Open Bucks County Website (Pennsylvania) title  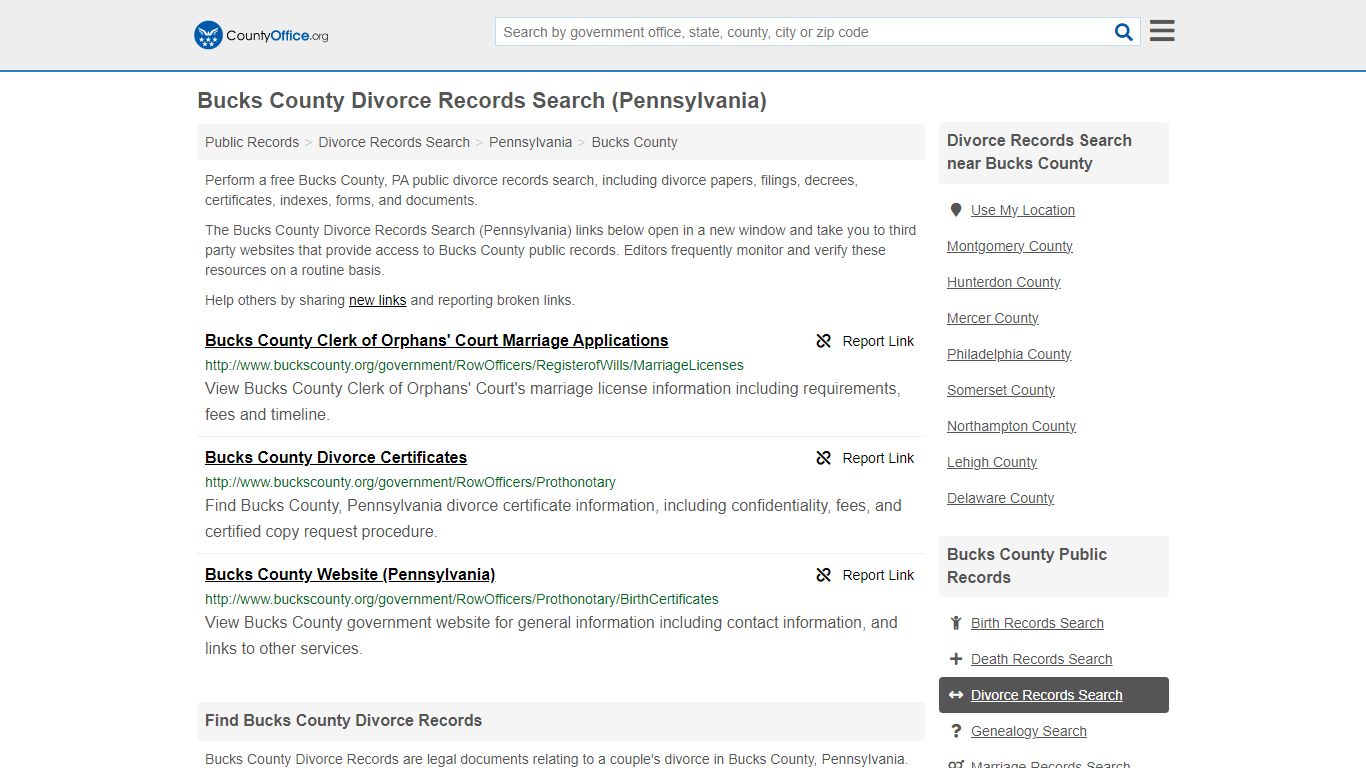(x=350, y=575)
